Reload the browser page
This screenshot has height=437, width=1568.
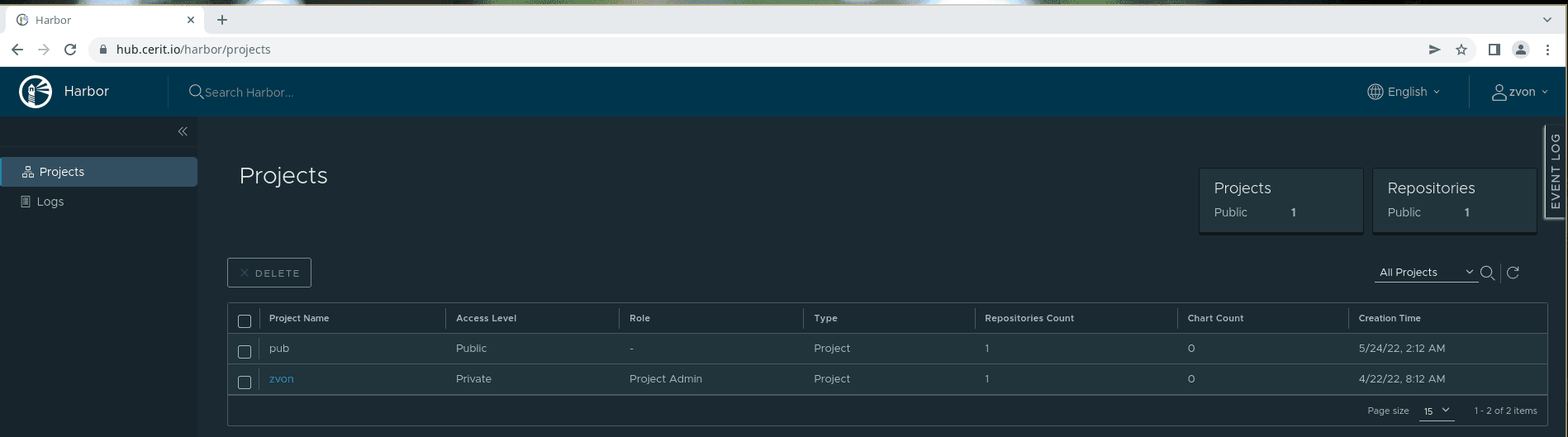pos(70,50)
